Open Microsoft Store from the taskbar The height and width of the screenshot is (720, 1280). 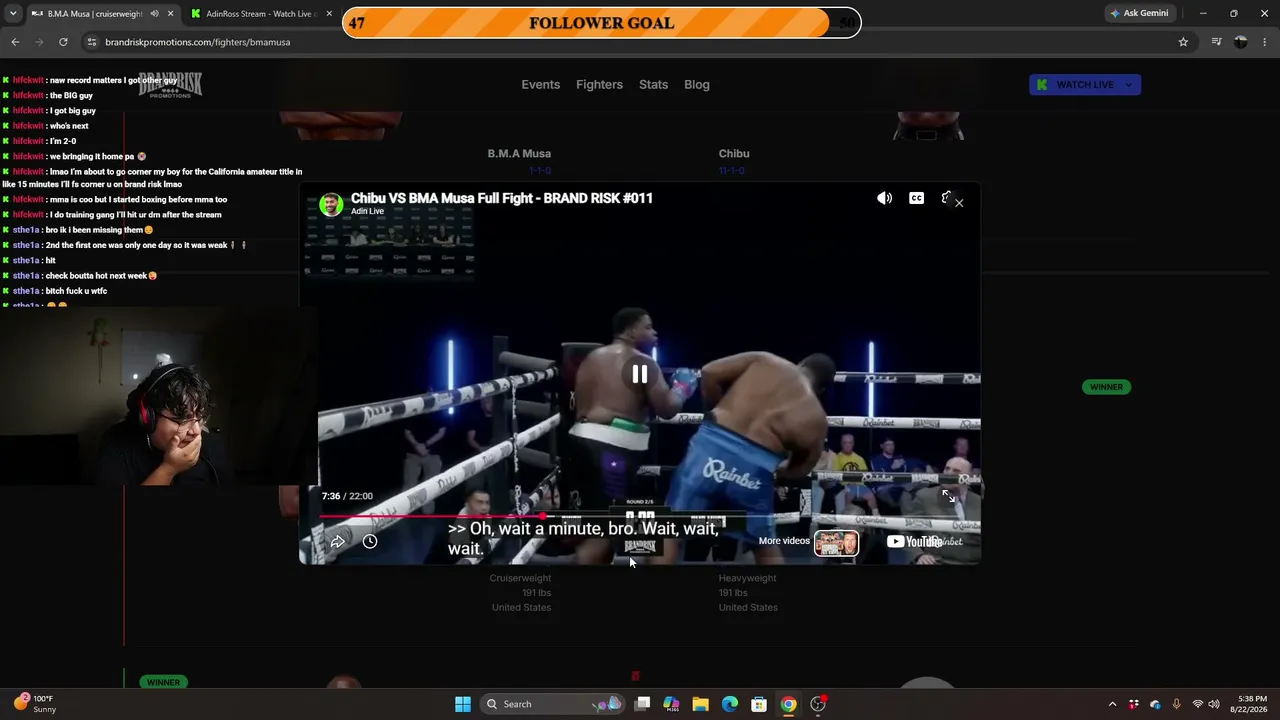[x=759, y=704]
